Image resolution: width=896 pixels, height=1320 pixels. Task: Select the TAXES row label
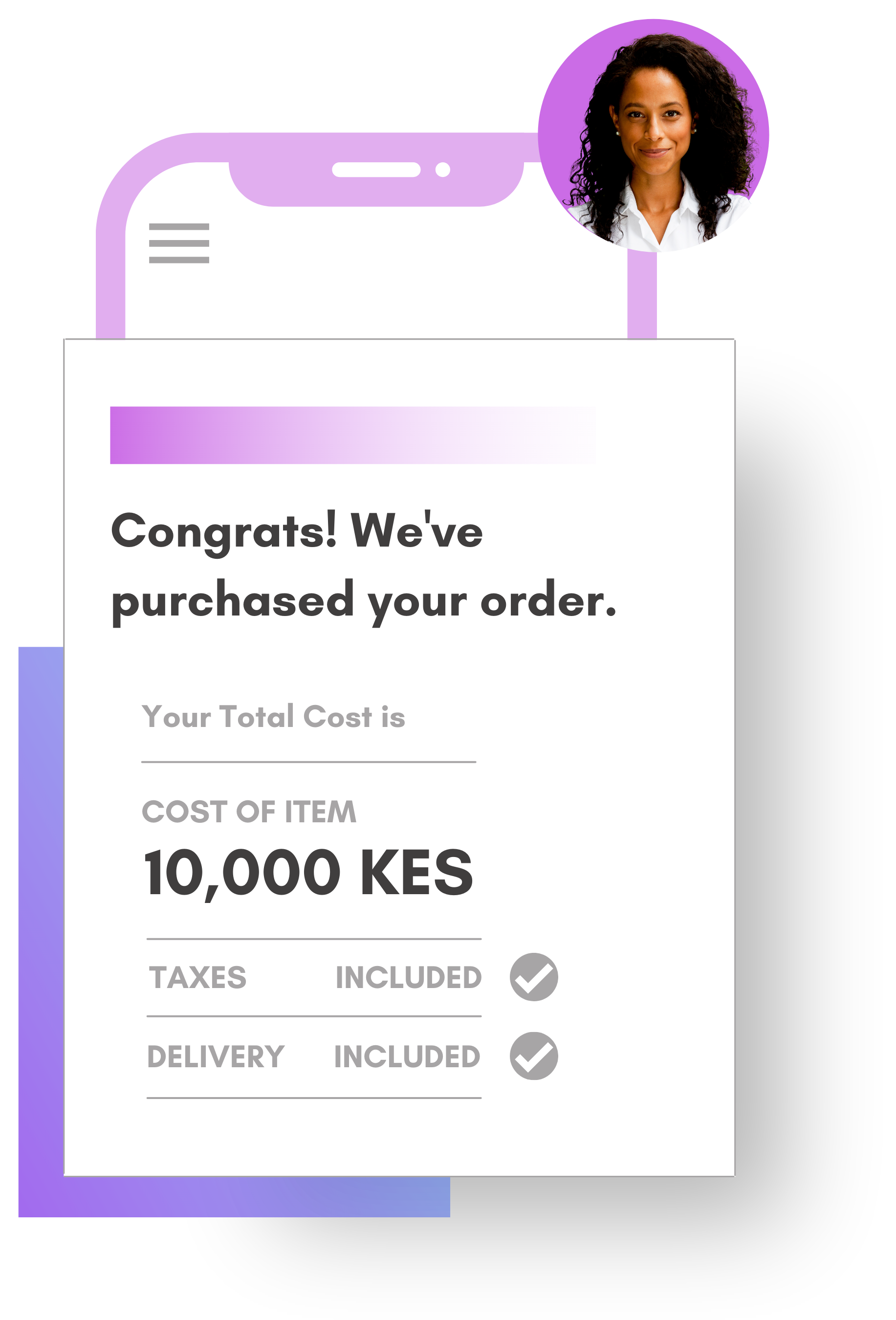[197, 977]
